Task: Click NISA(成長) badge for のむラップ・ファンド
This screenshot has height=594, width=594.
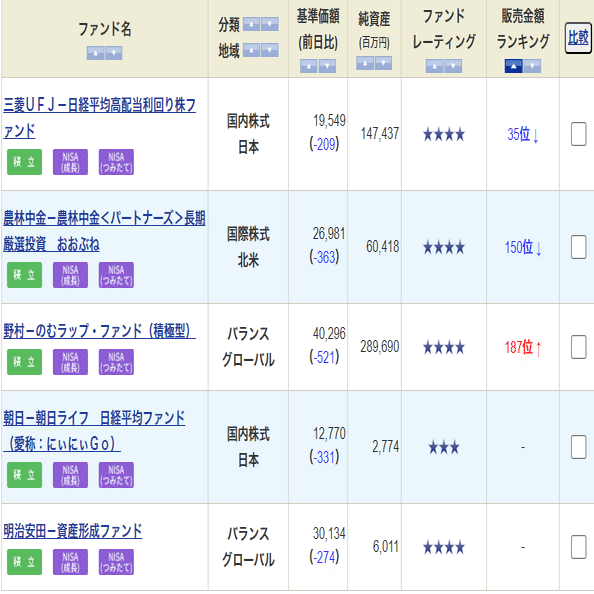Action: tap(70, 362)
